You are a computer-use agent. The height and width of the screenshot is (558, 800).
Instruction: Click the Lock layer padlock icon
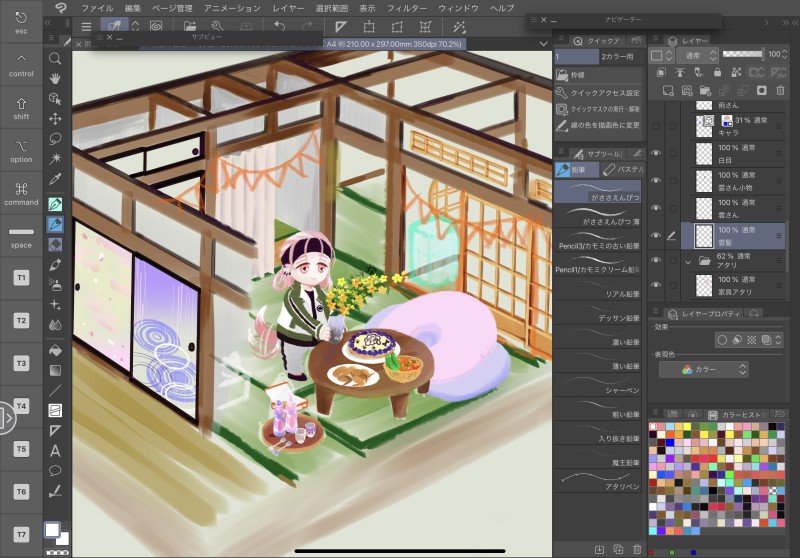717,72
